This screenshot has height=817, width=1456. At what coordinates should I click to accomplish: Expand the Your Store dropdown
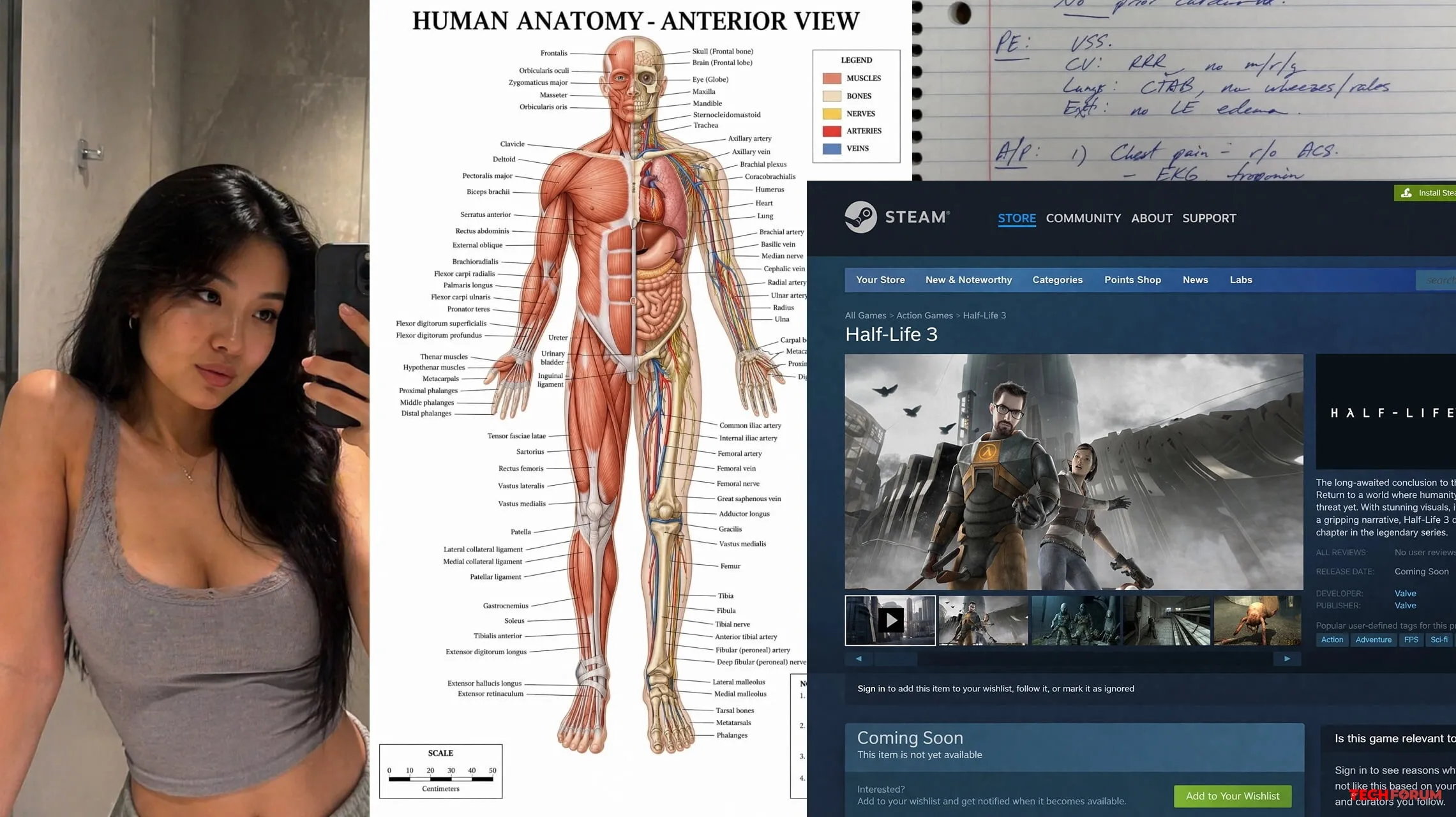pos(880,280)
